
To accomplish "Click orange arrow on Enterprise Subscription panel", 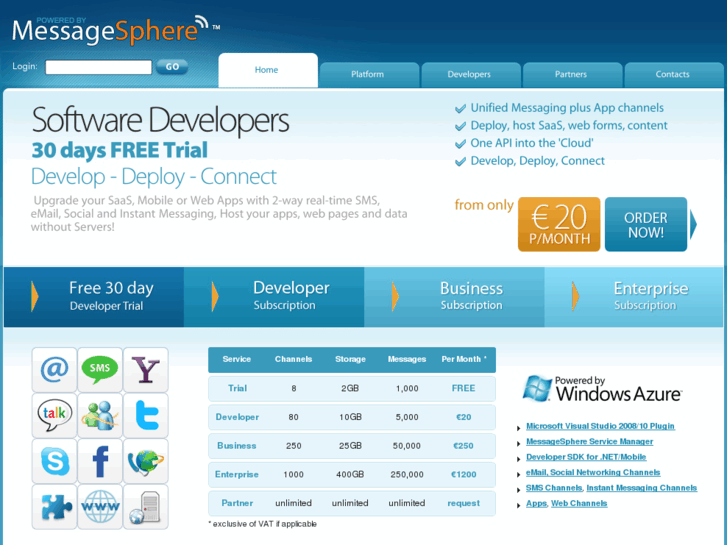I will [575, 296].
